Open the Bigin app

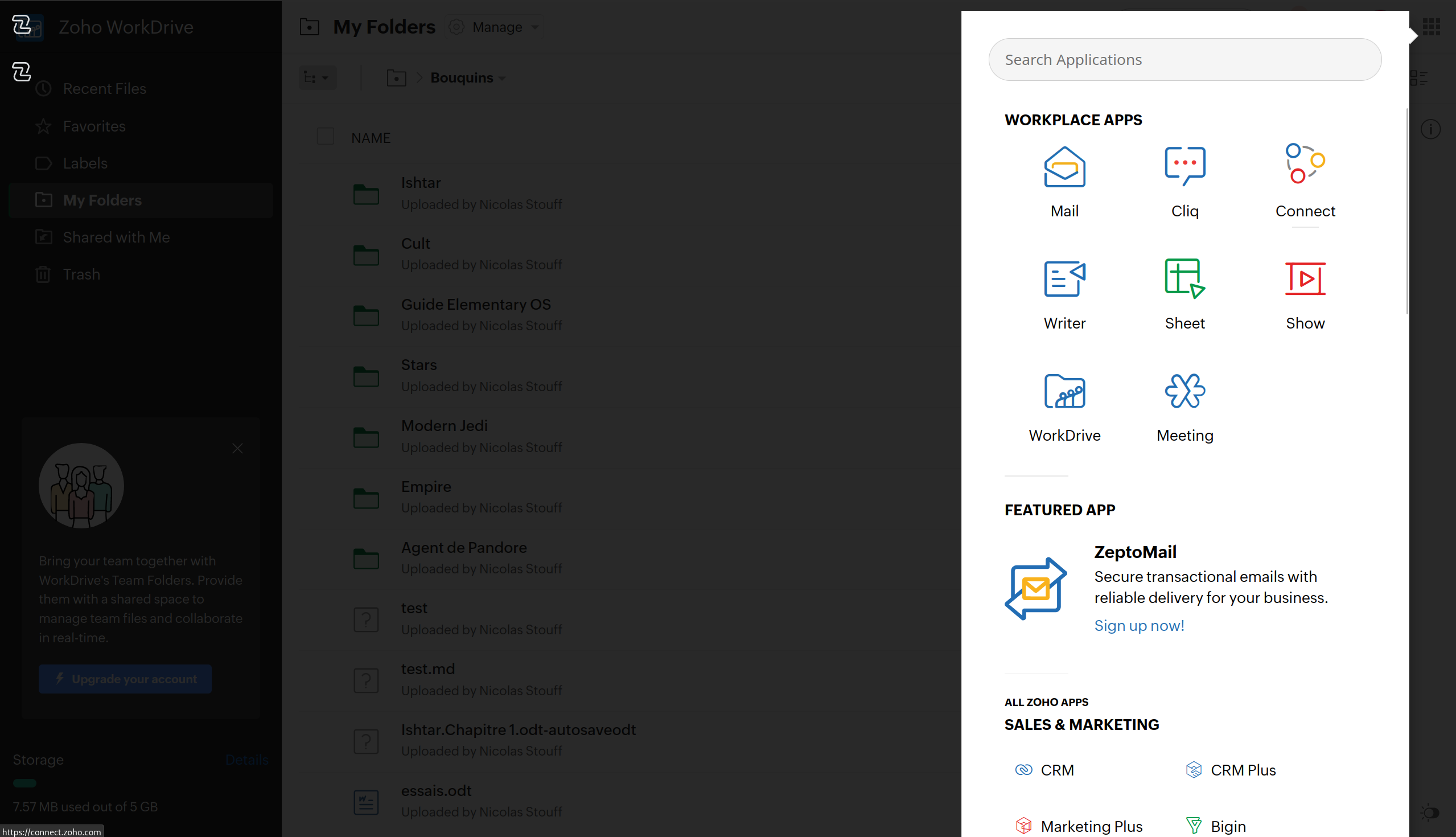[1215, 826]
